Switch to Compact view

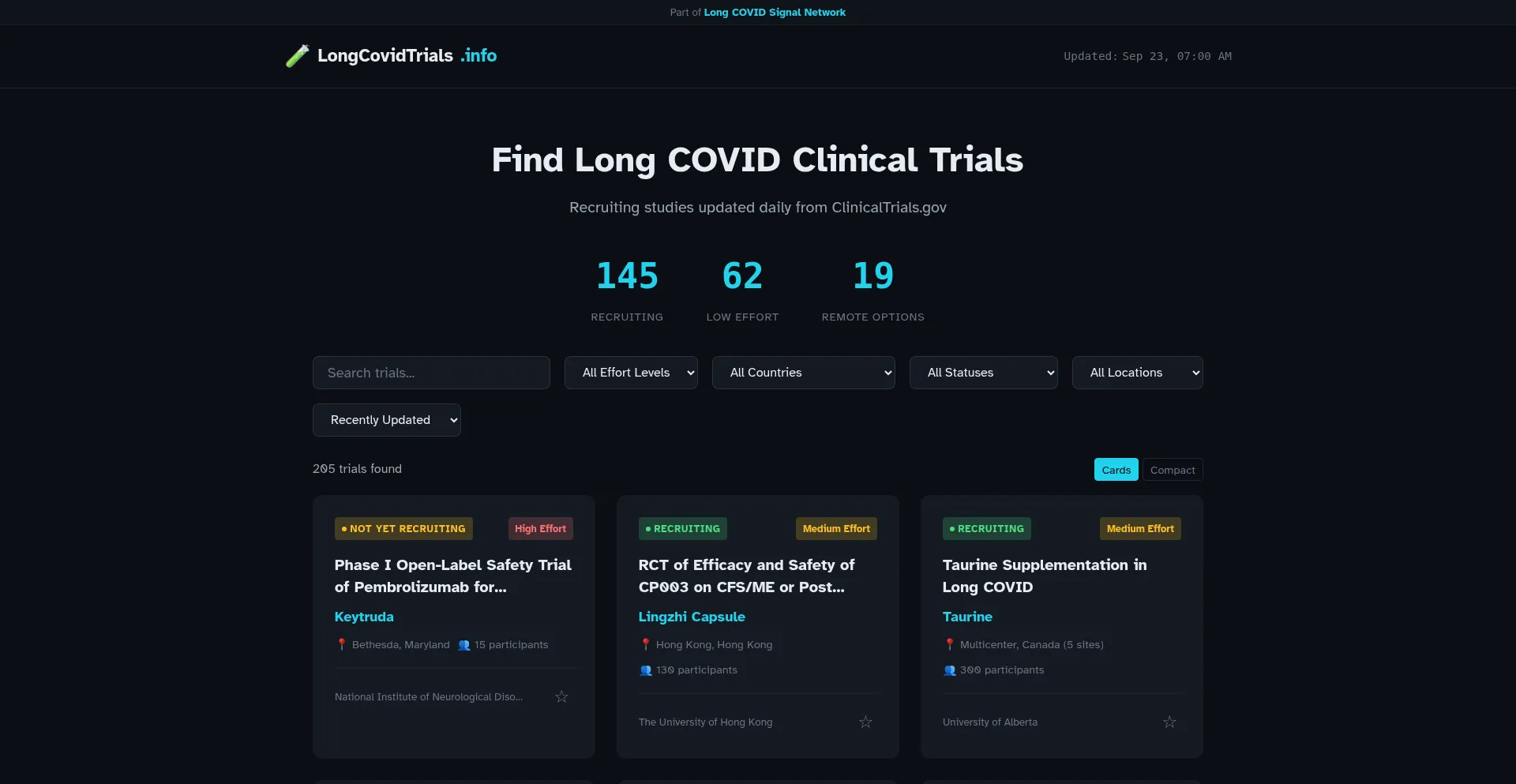[x=1173, y=470]
